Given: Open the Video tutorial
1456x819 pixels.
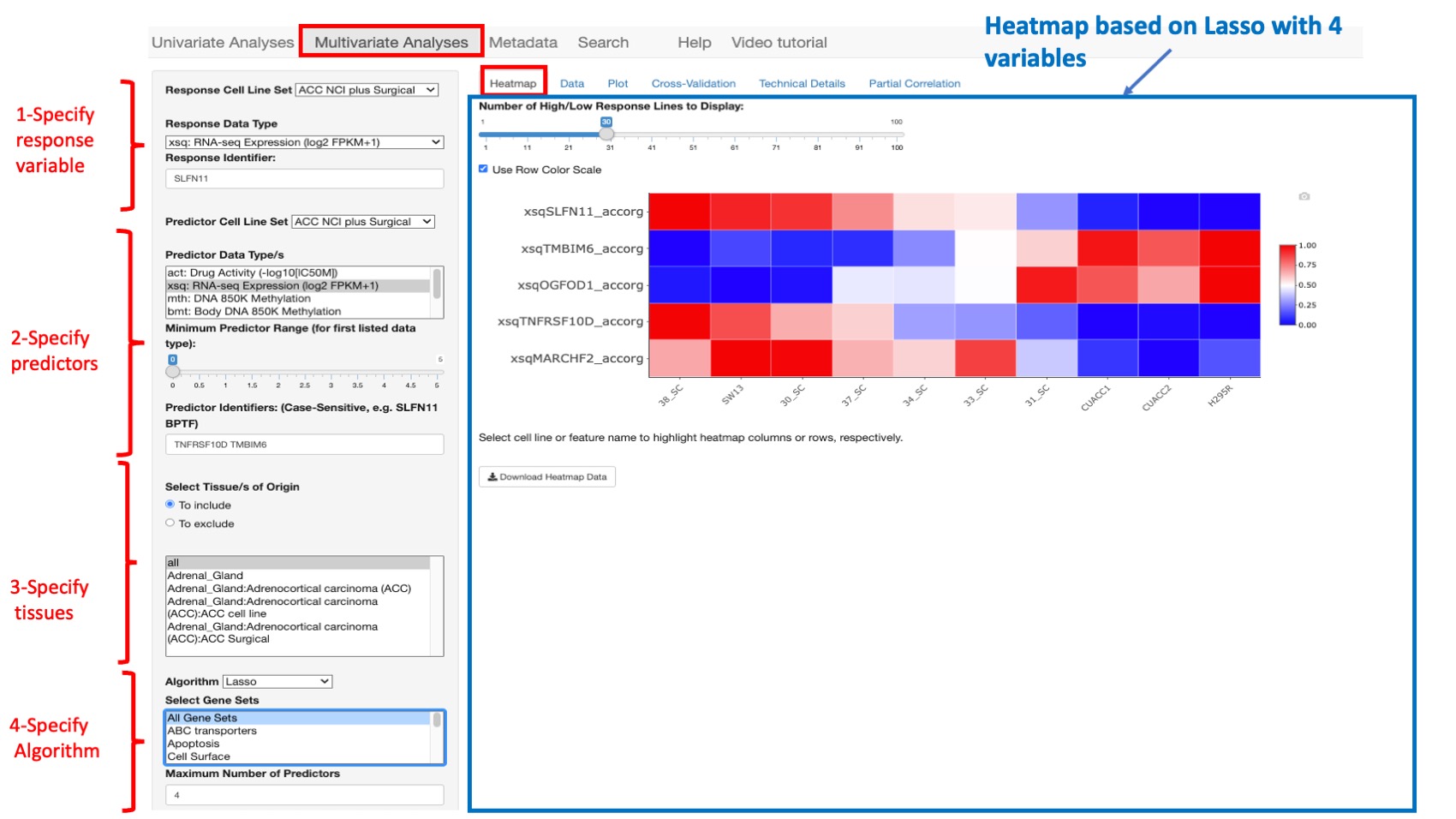Looking at the screenshot, I should [779, 41].
